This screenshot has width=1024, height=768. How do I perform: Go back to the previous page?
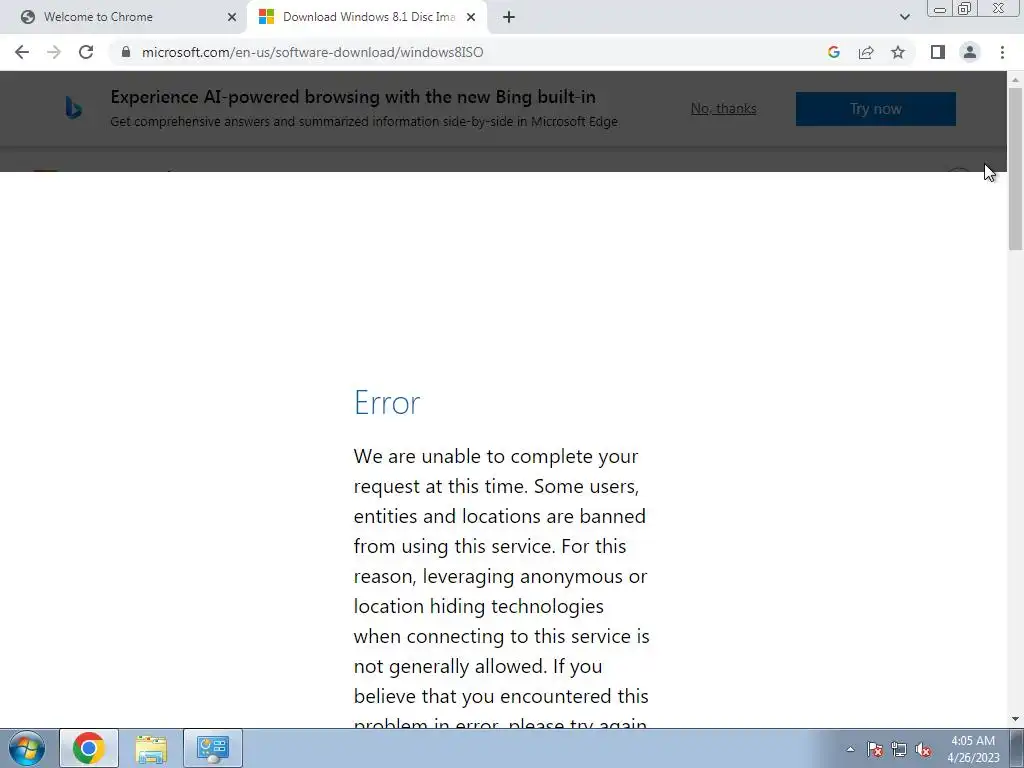coord(22,52)
